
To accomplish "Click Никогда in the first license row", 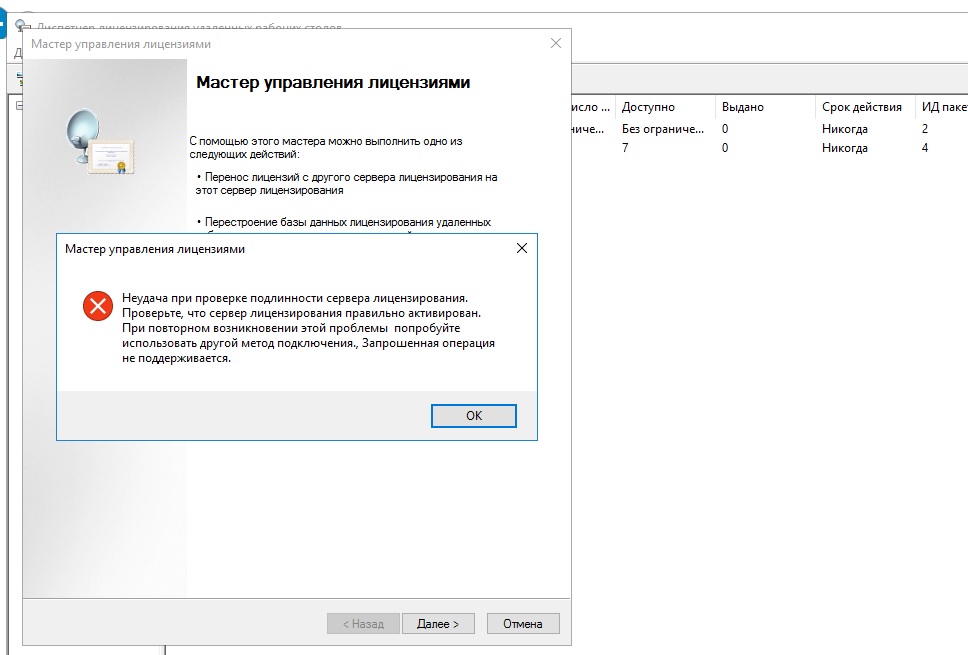I will (845, 129).
